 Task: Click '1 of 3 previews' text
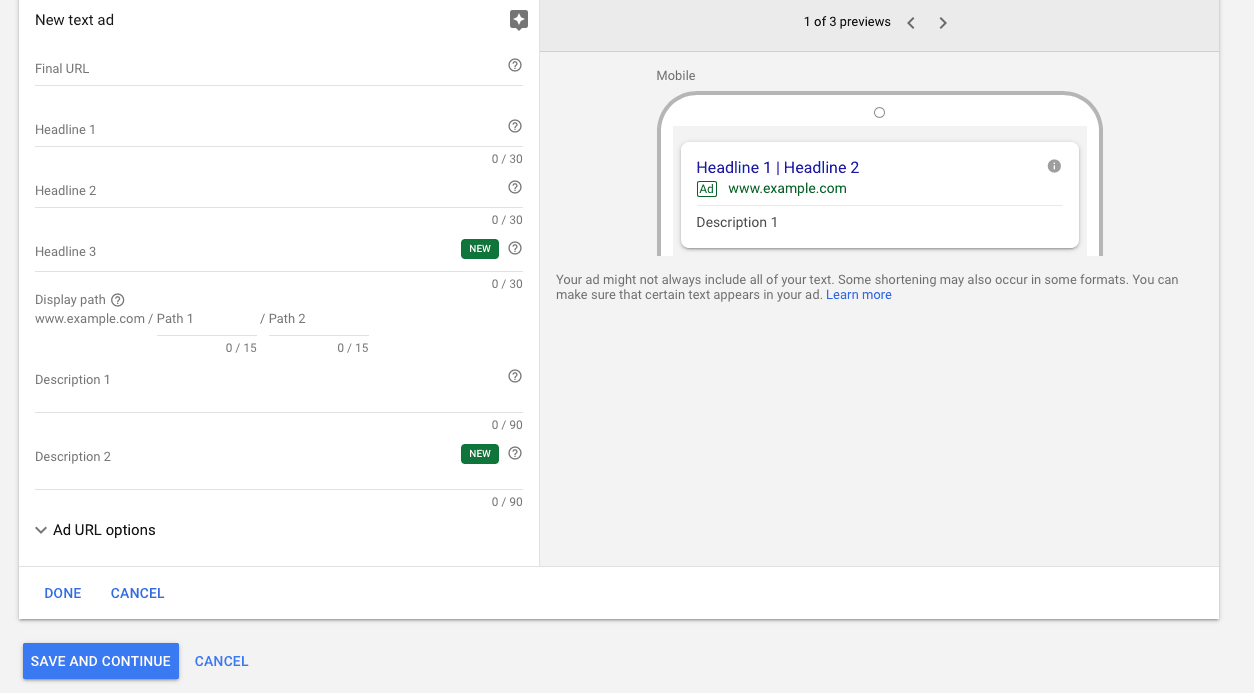847,22
